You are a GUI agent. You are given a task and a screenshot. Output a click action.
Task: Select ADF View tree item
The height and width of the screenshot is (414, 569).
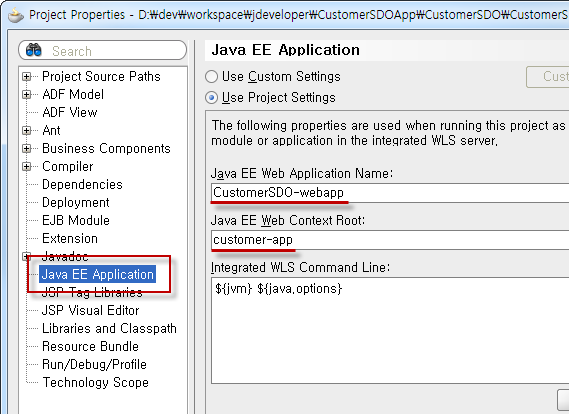[x=70, y=112]
